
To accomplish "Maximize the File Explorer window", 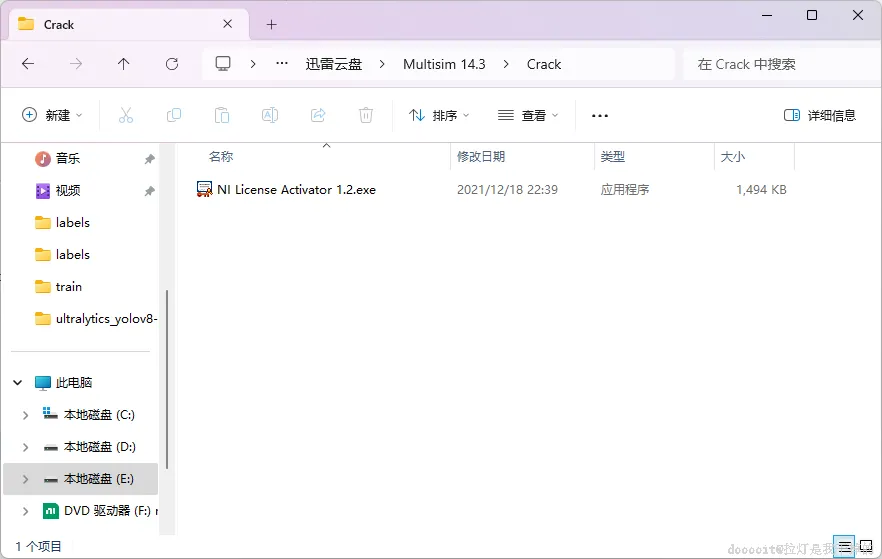I will coord(812,15).
